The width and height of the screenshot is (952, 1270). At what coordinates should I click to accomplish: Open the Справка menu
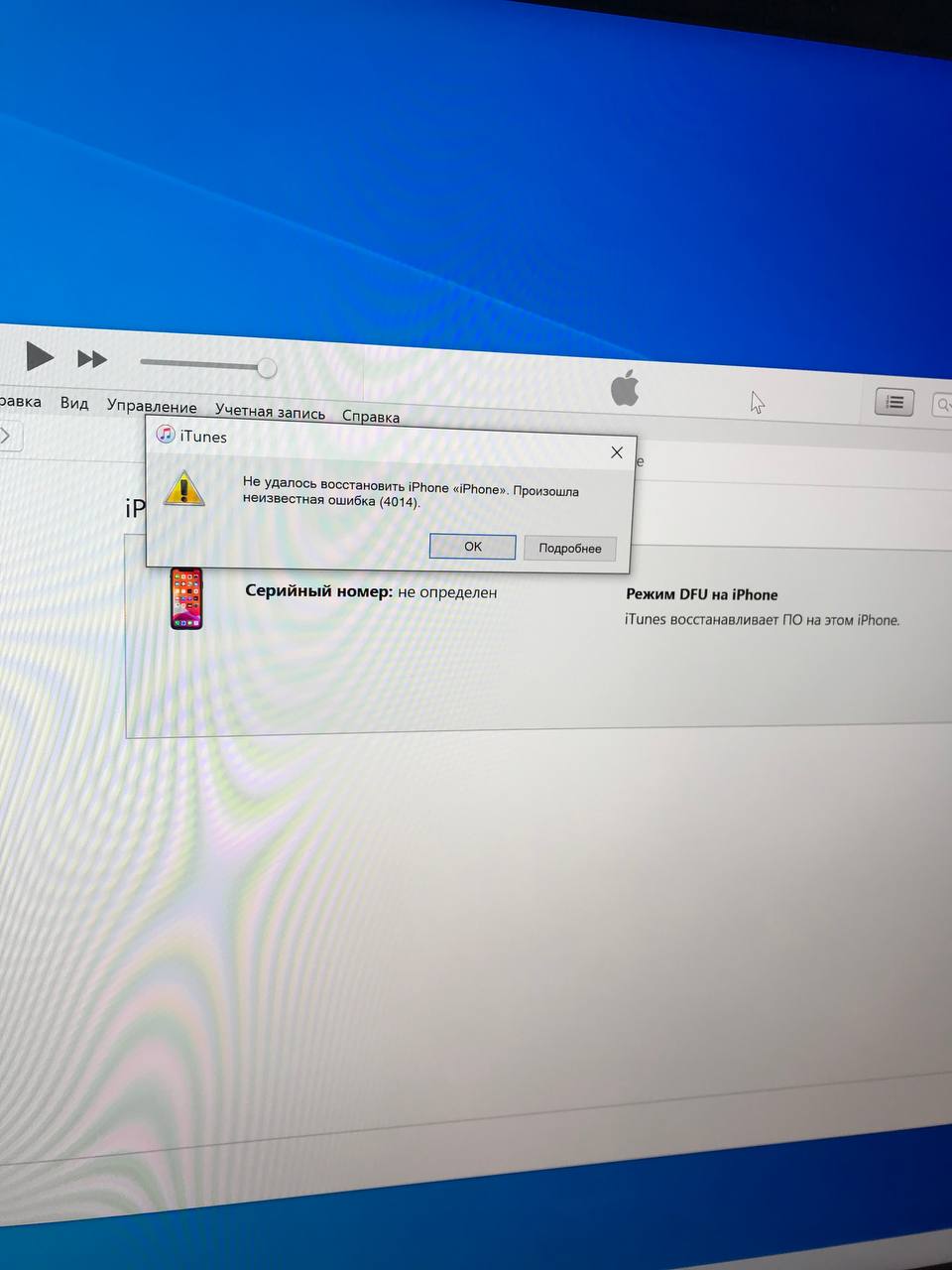371,417
